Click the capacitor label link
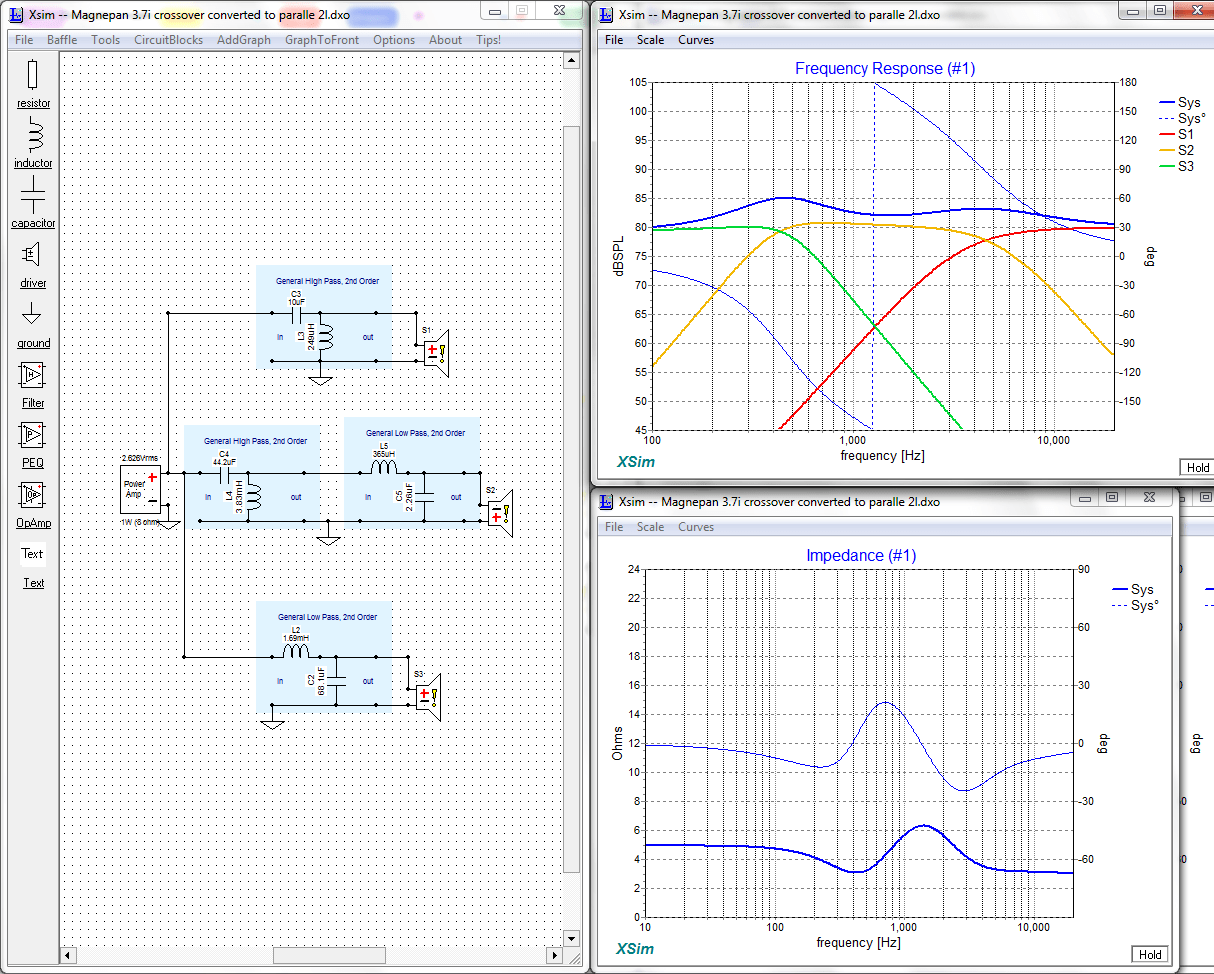 click(x=33, y=224)
